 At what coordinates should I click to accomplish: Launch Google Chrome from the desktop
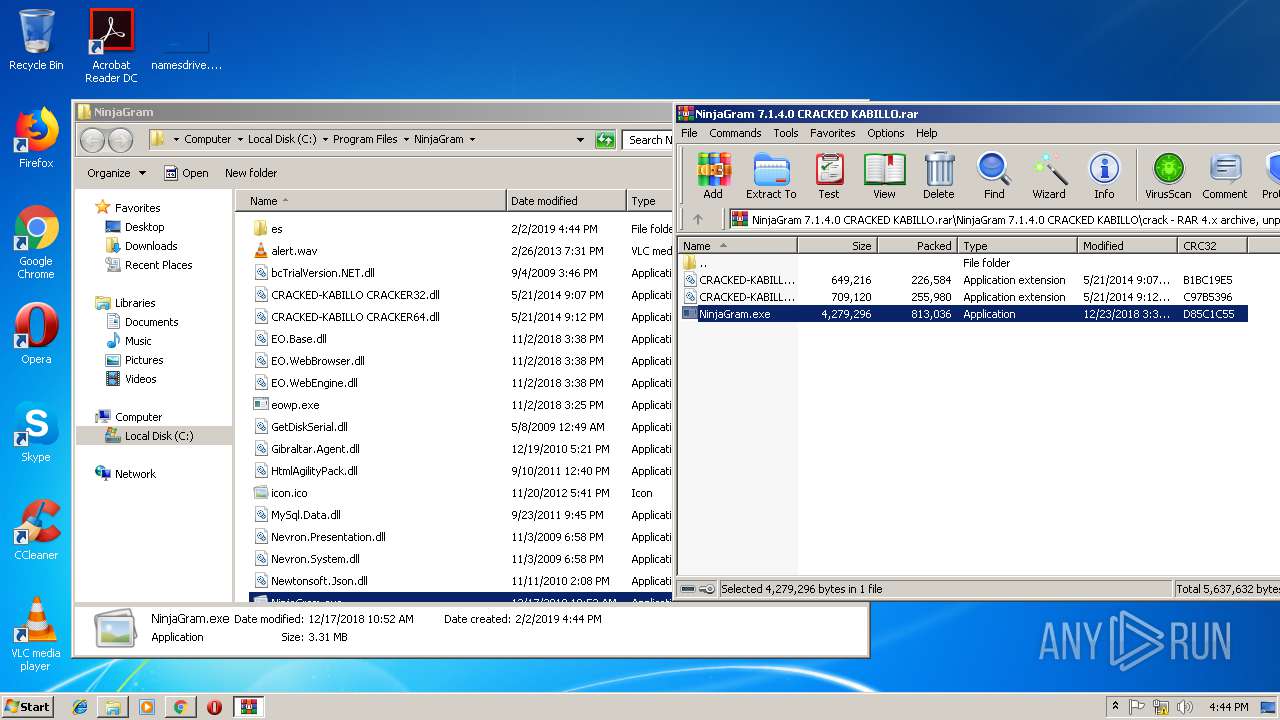36,242
